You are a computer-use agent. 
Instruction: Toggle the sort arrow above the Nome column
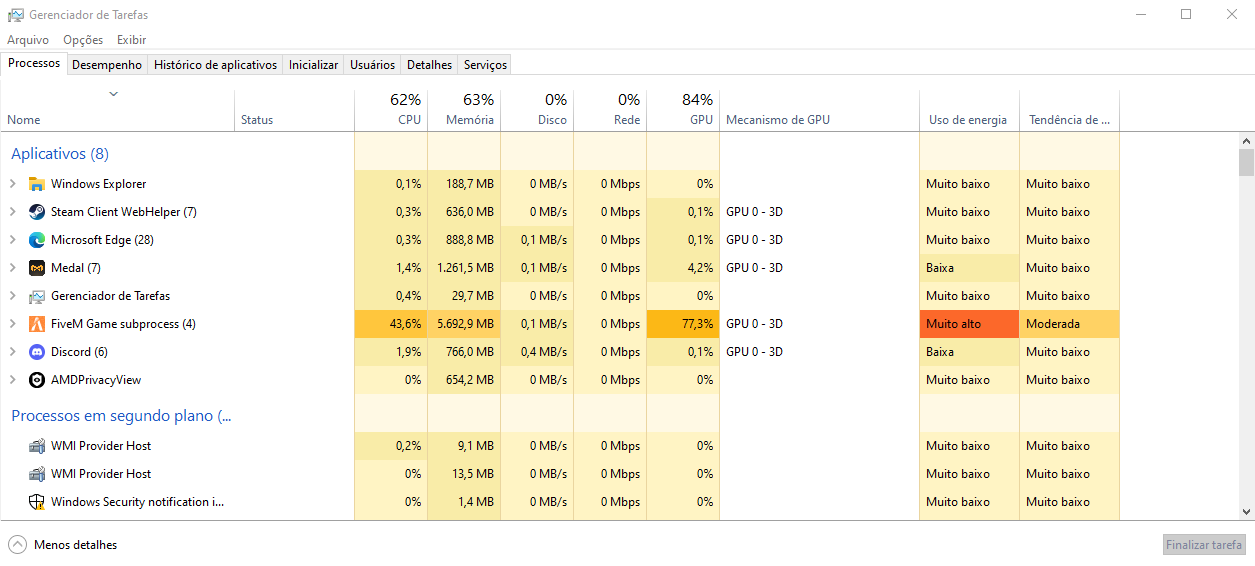click(x=114, y=94)
